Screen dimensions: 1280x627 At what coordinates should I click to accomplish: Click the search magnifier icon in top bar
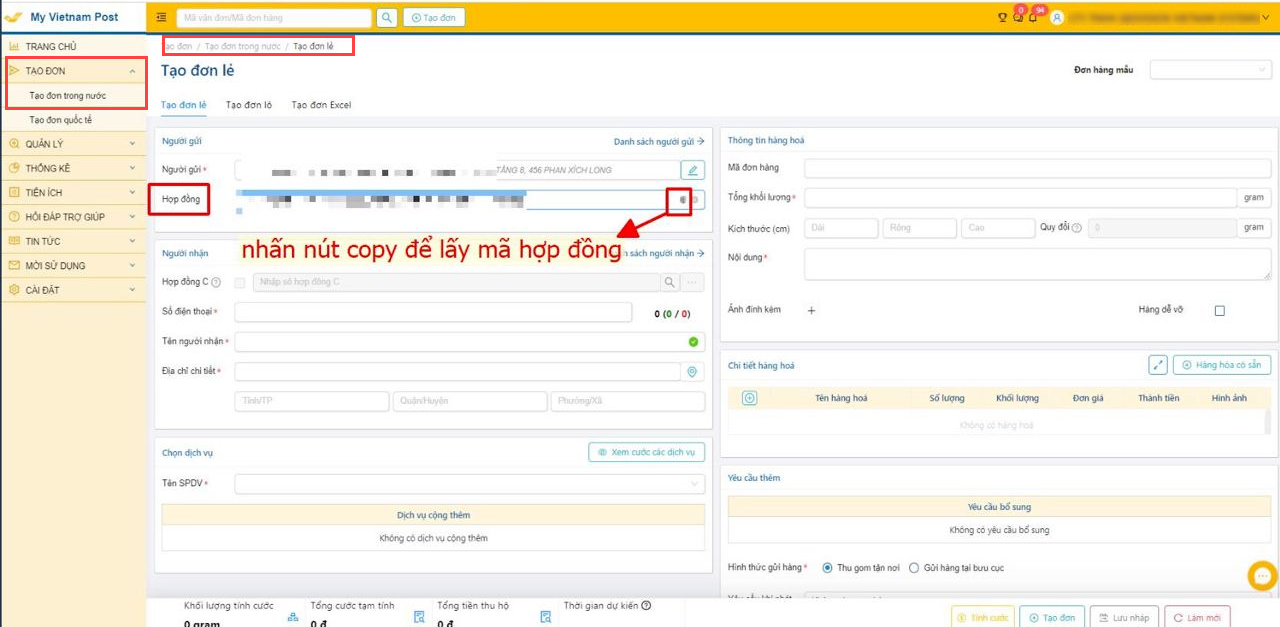387,17
